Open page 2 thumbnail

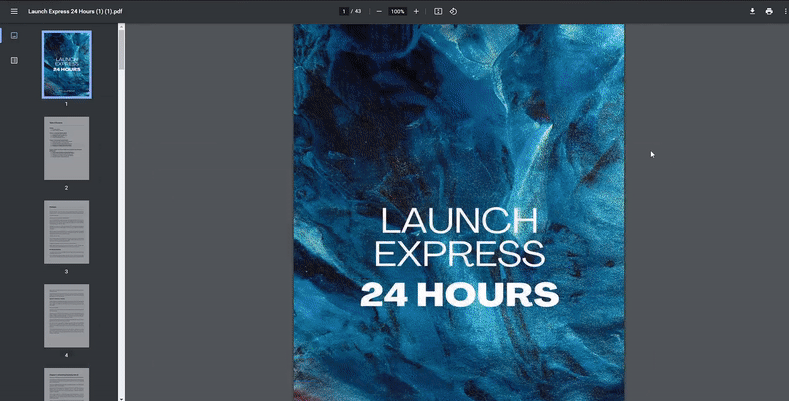66,148
